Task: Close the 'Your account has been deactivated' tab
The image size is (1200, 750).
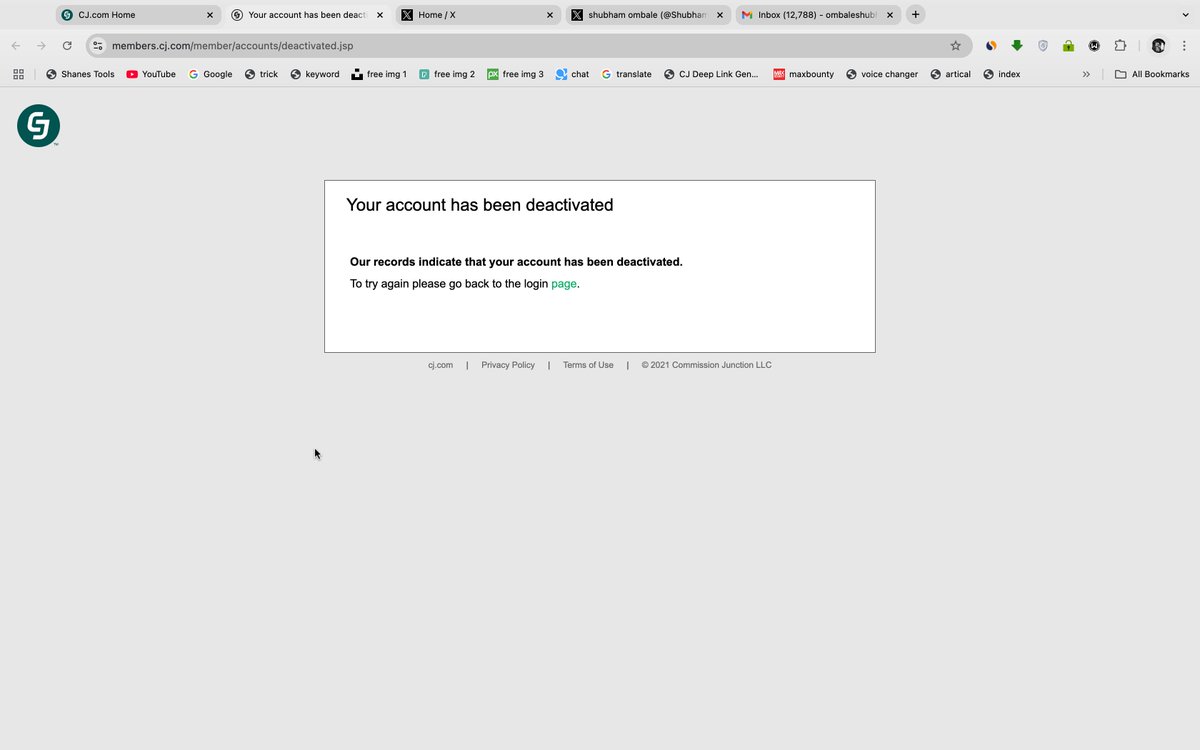Action: pyautogui.click(x=380, y=15)
